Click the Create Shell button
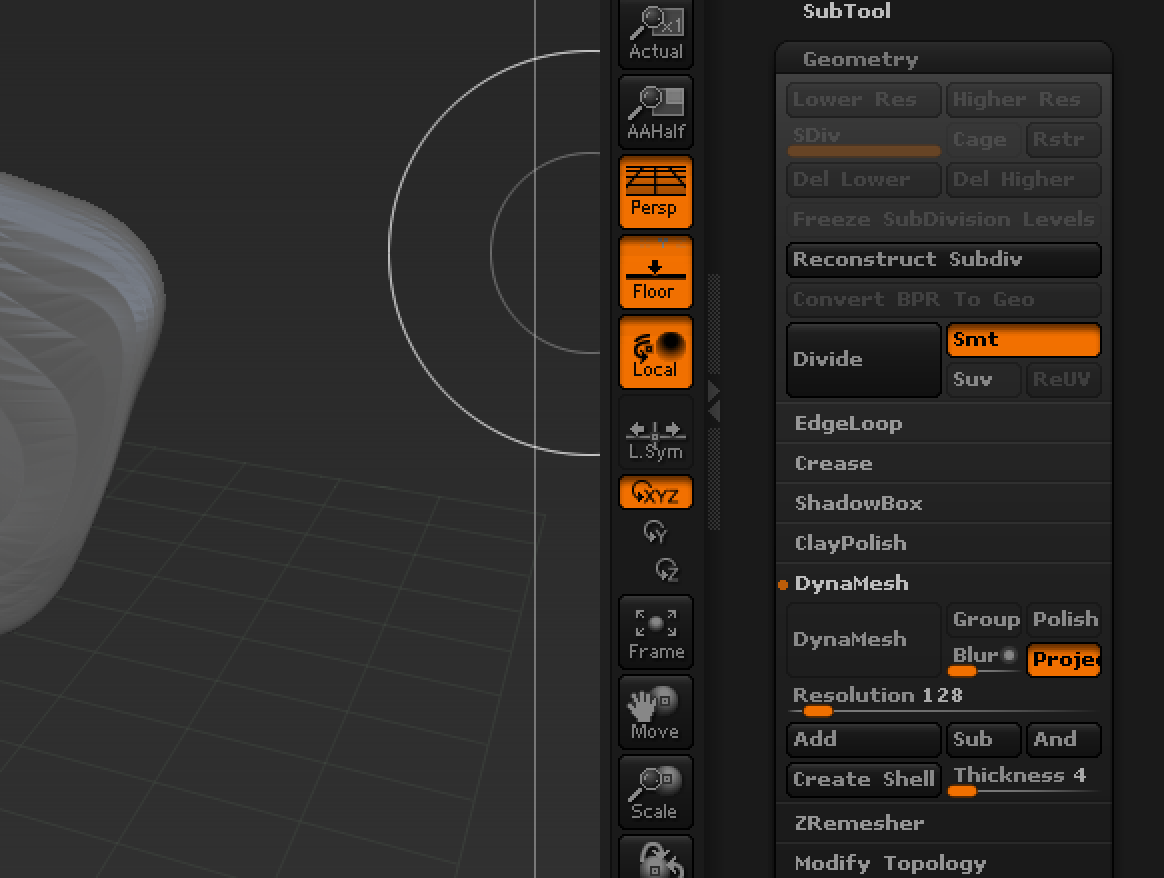 point(862,779)
